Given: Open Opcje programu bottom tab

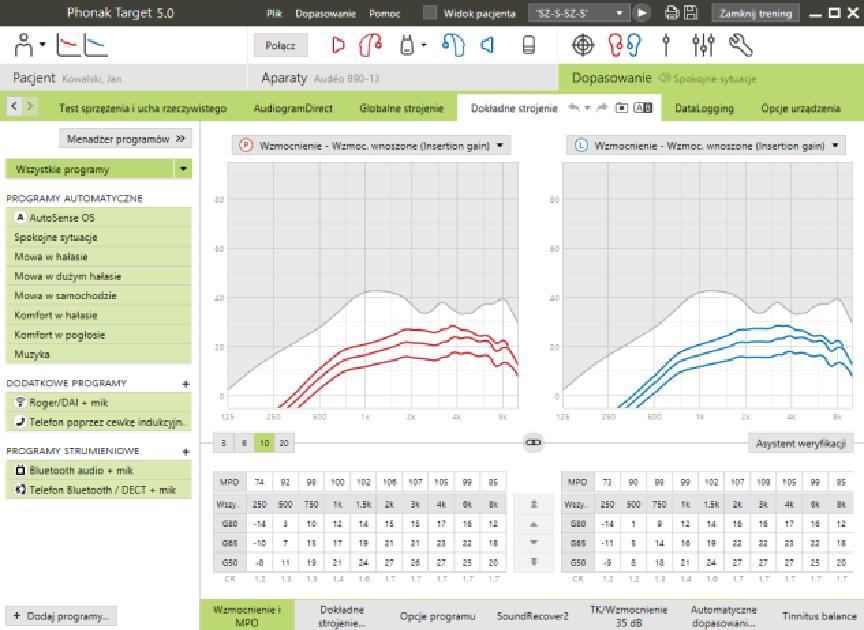Looking at the screenshot, I should pyautogui.click(x=437, y=616).
